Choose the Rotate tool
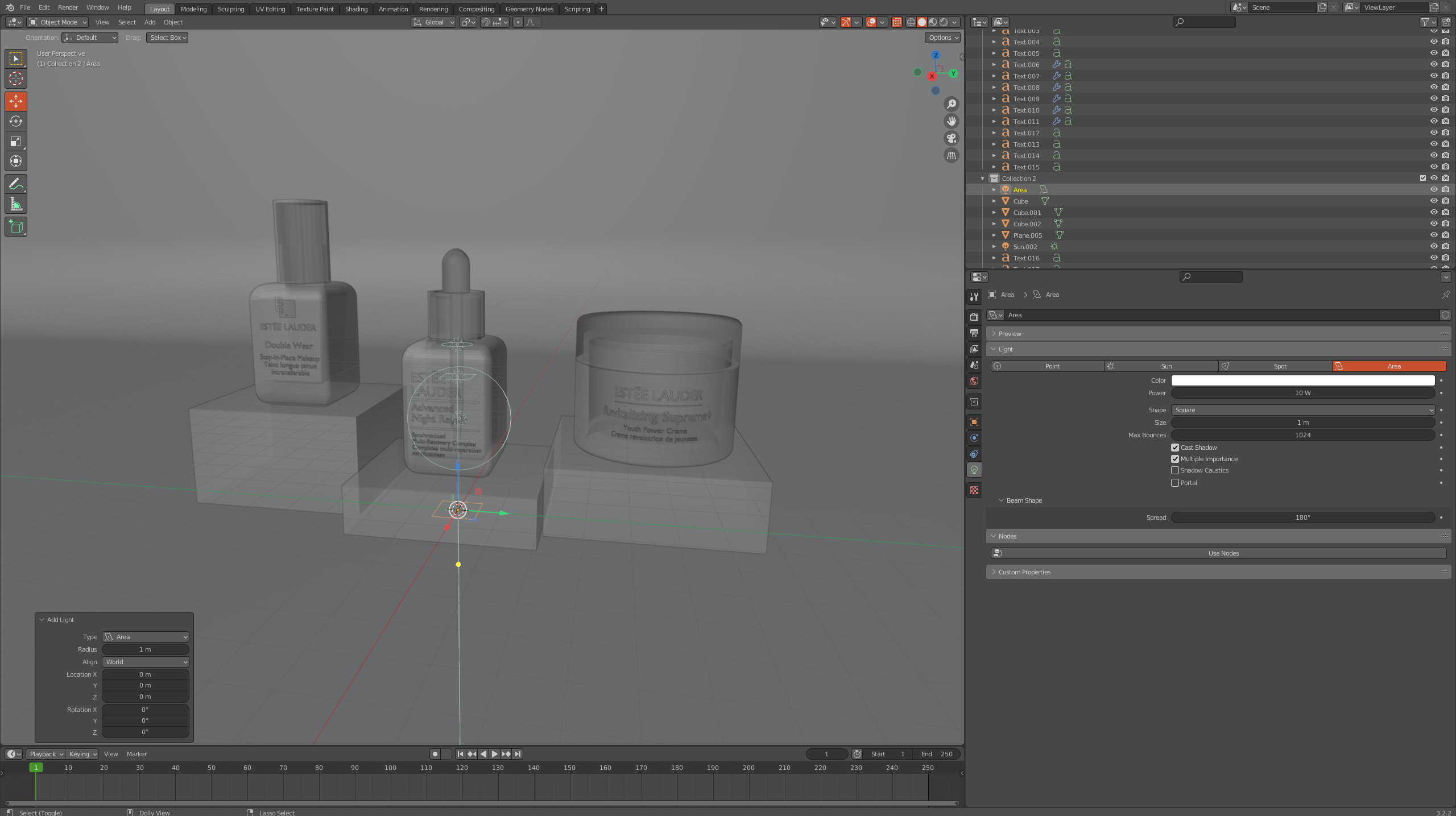 coord(16,121)
